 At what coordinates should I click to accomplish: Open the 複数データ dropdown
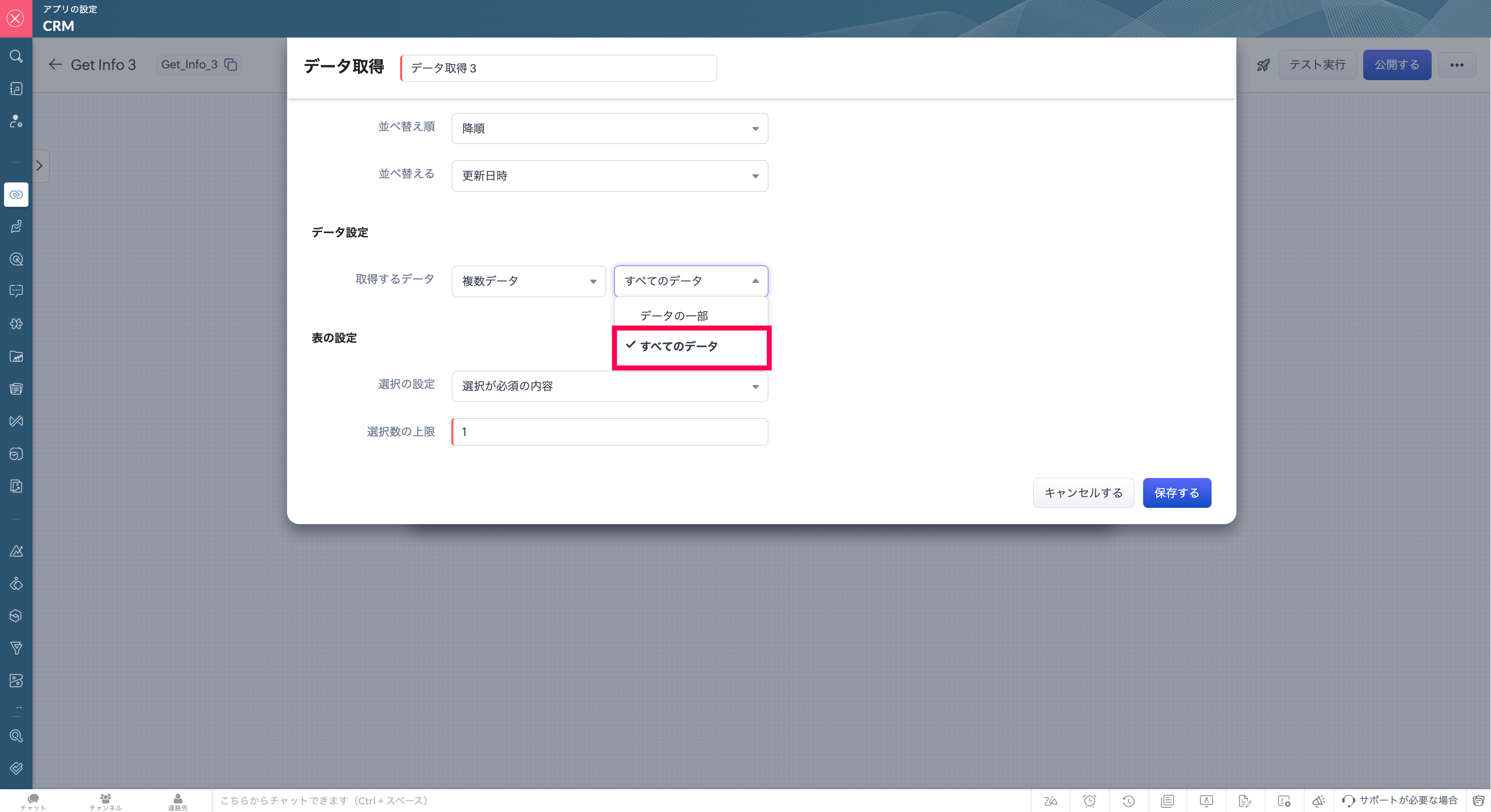pyautogui.click(x=528, y=281)
